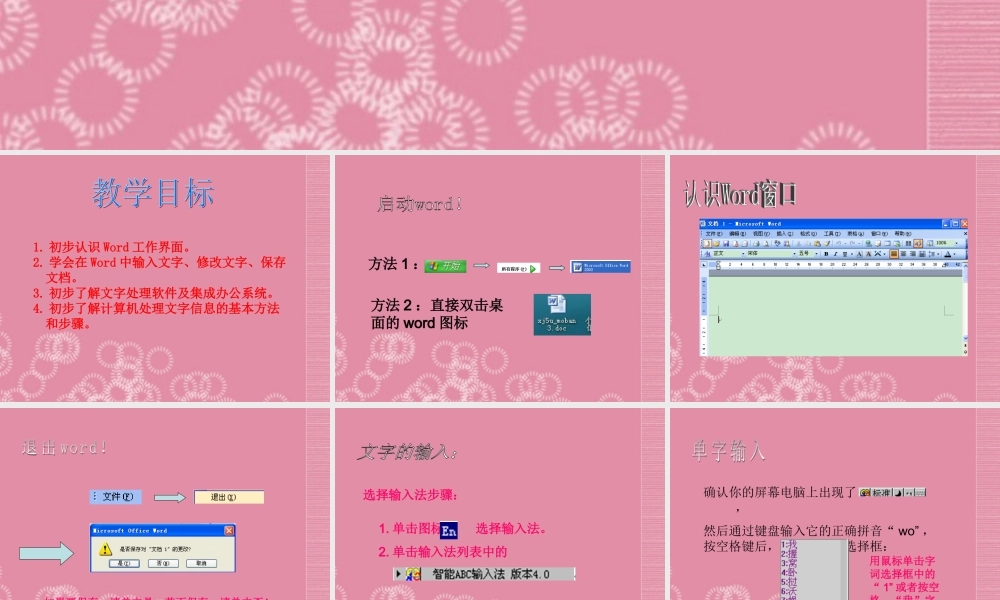Click the Paste icon in Word toolbar
The width and height of the screenshot is (1000, 600).
[817, 244]
